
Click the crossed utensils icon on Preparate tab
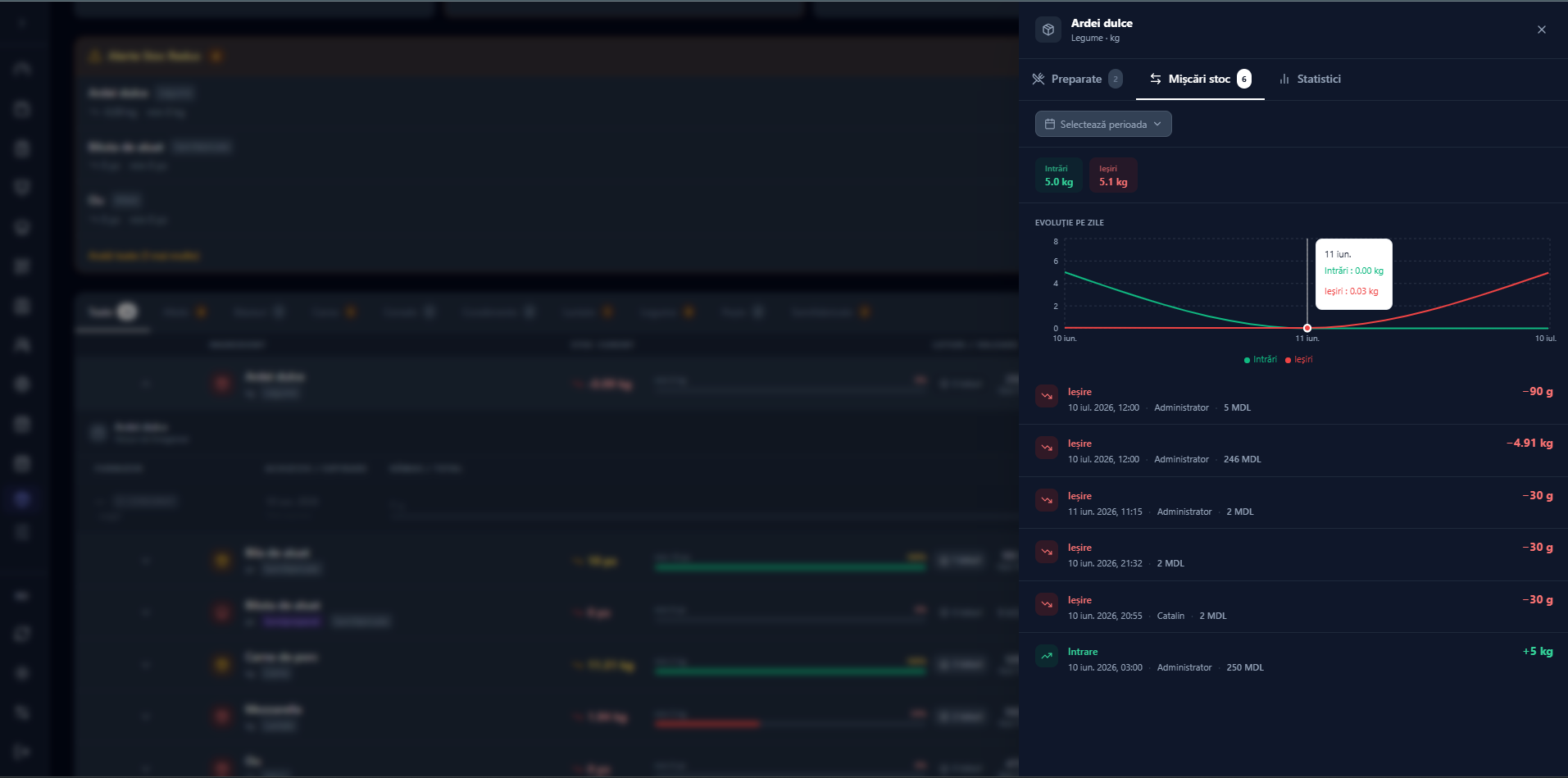[x=1039, y=79]
